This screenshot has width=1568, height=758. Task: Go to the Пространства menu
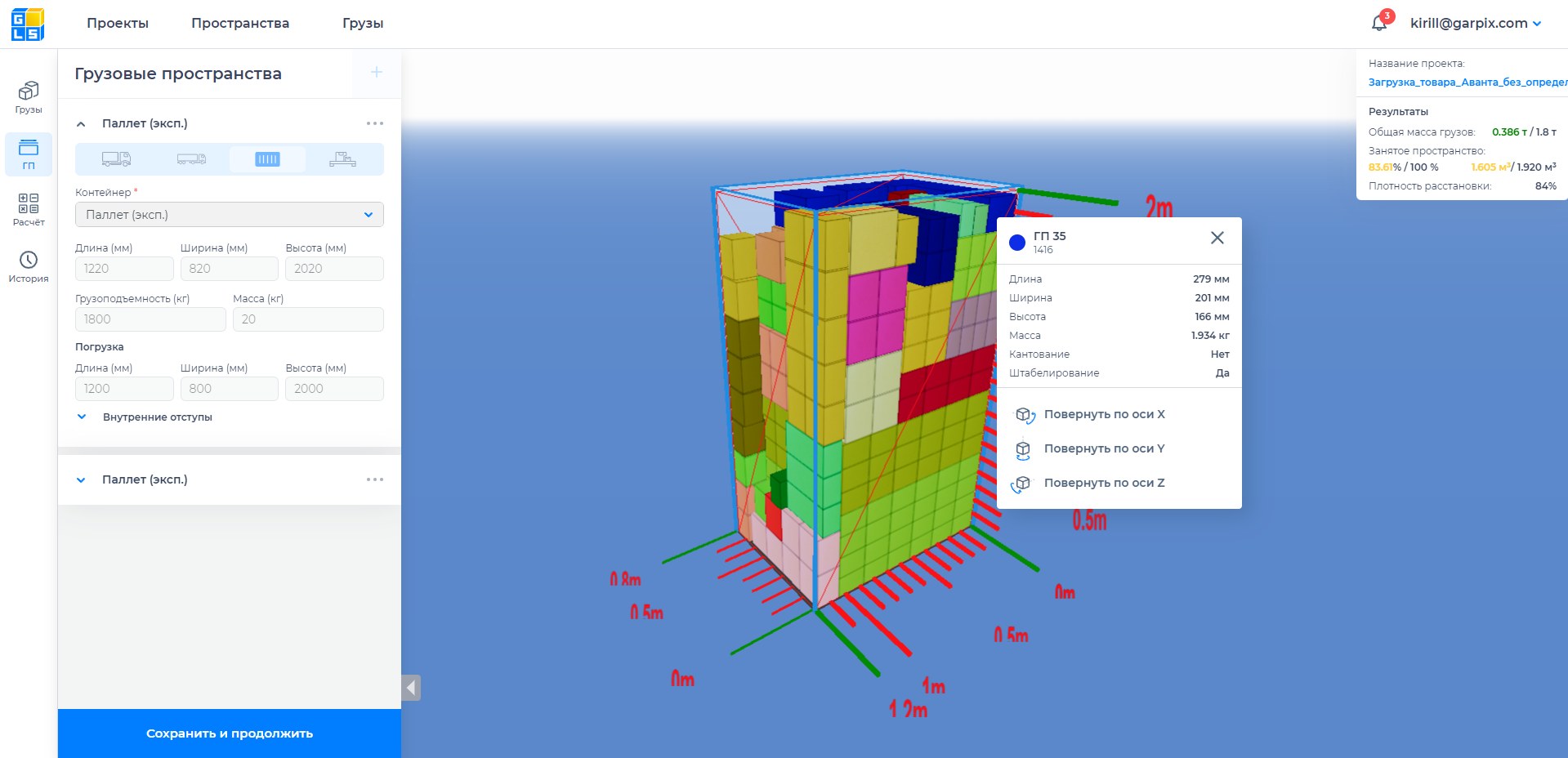click(240, 23)
